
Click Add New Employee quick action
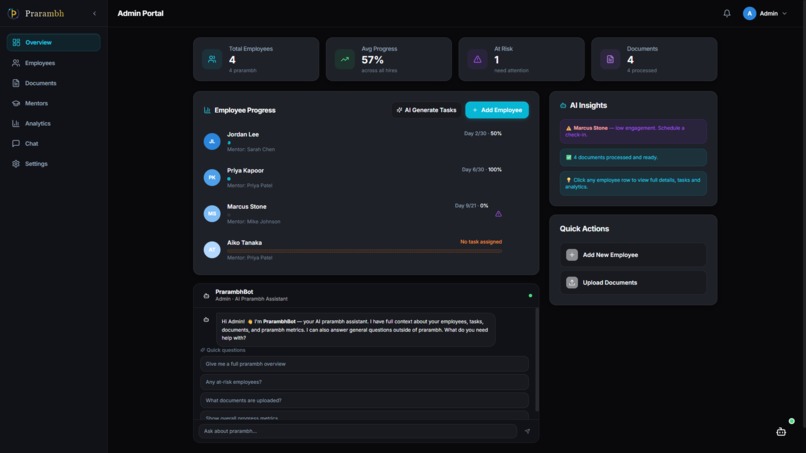tap(633, 255)
